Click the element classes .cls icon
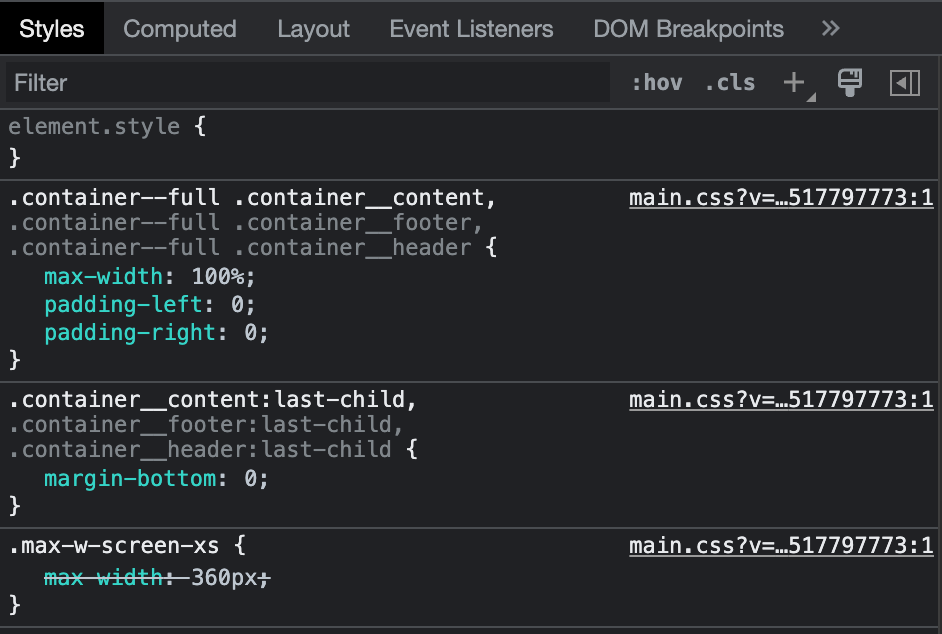The image size is (942, 634). tap(729, 82)
